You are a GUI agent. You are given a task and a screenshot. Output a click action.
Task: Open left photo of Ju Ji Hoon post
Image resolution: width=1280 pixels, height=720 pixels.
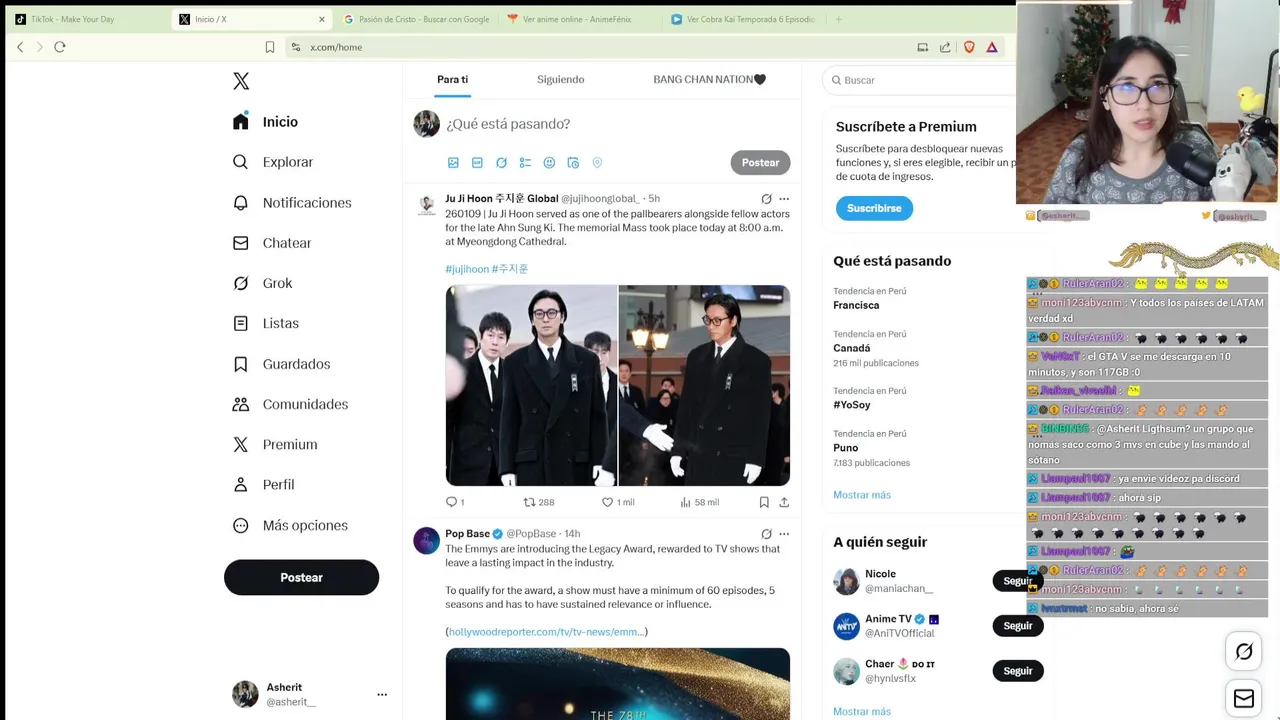click(x=531, y=386)
